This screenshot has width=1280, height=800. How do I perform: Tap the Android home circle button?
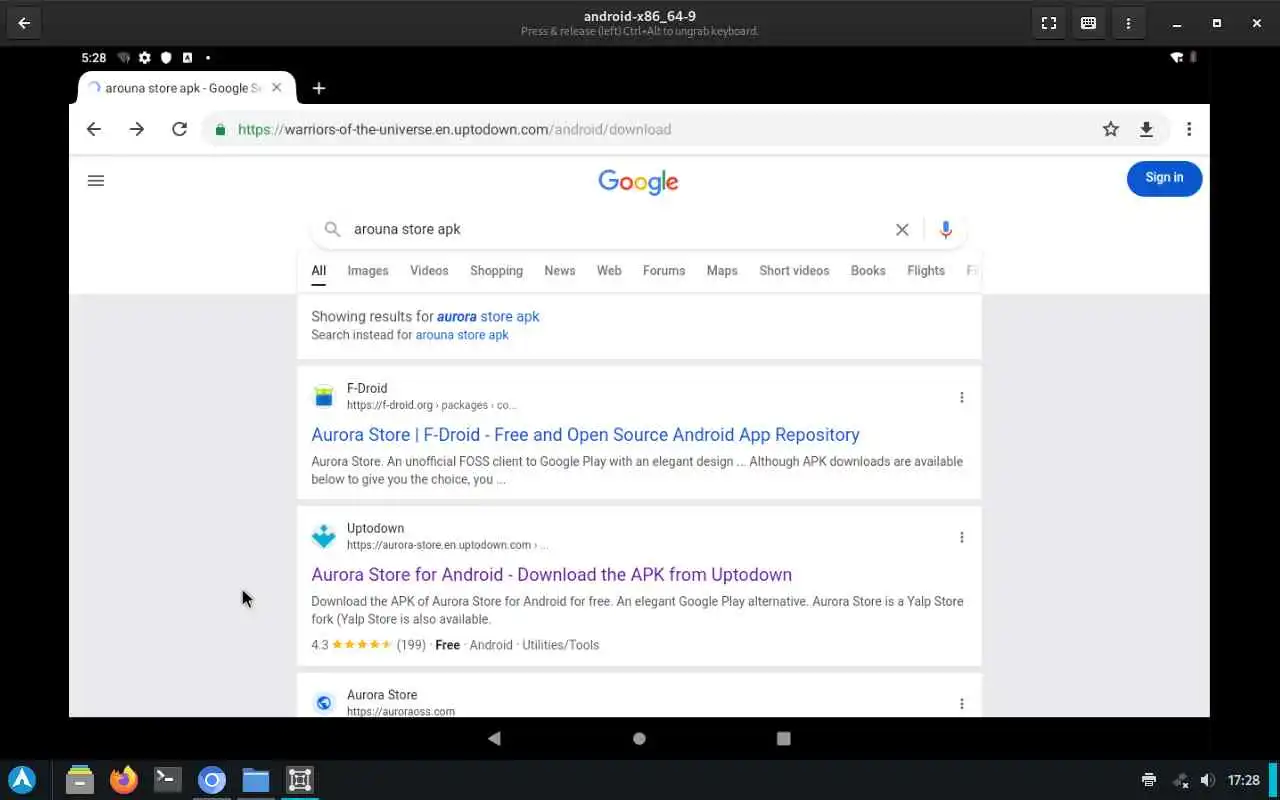click(x=639, y=738)
